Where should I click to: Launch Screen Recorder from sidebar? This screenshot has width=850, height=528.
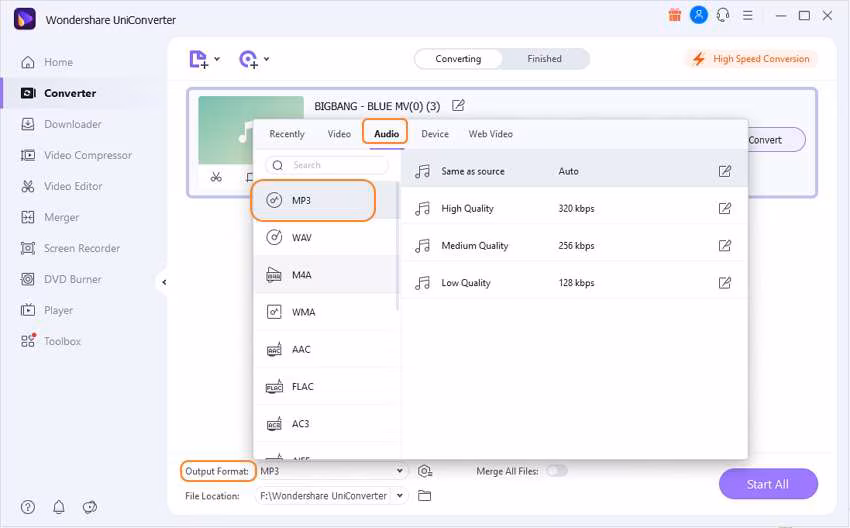(x=70, y=248)
